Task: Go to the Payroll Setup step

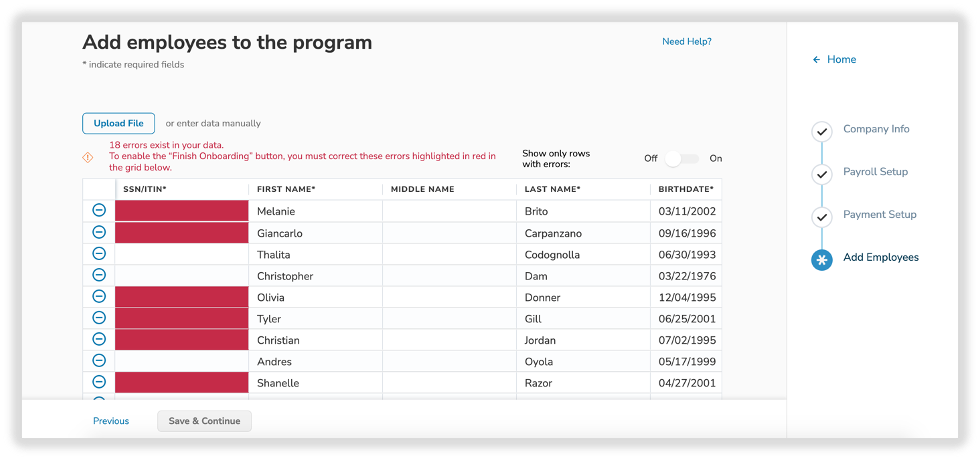Action: (875, 172)
